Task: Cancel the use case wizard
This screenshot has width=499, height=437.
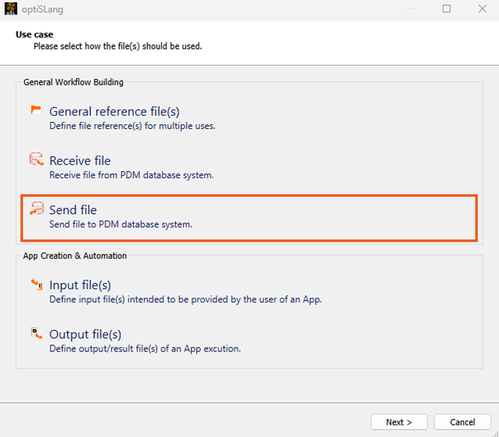Action: tap(462, 422)
